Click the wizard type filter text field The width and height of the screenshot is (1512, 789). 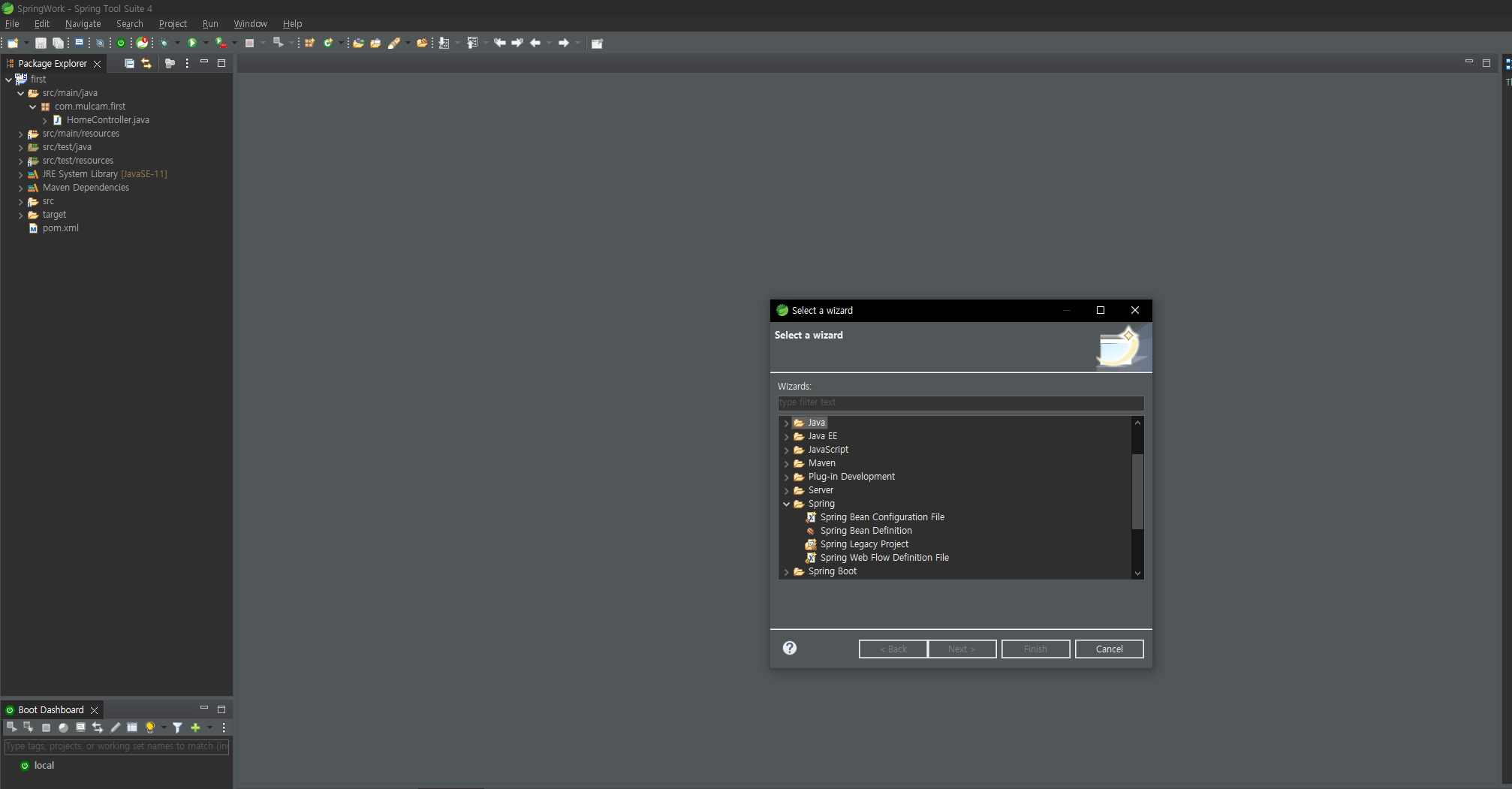pyautogui.click(x=961, y=402)
